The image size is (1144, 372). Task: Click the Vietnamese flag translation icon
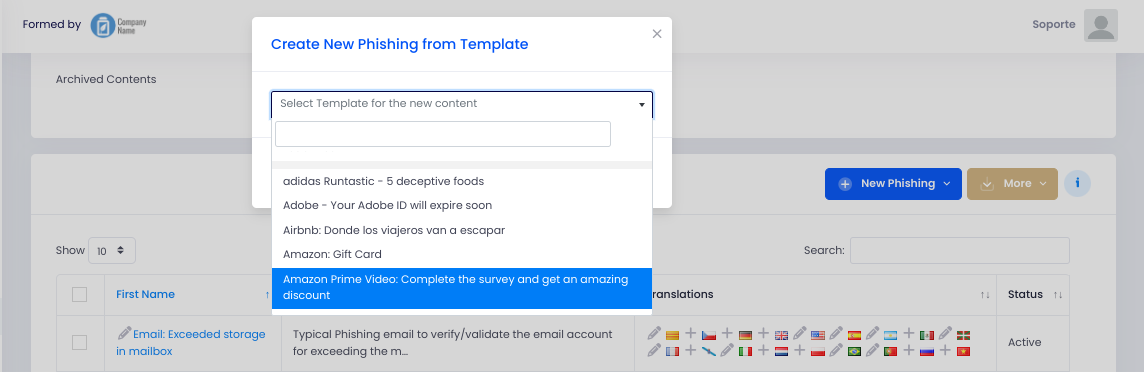(x=963, y=352)
